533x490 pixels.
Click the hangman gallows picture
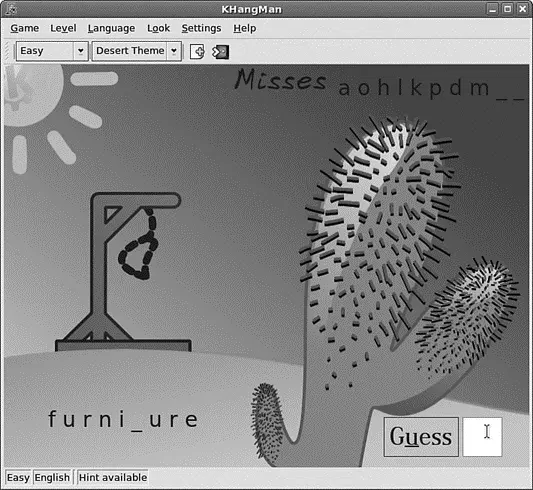[123, 272]
